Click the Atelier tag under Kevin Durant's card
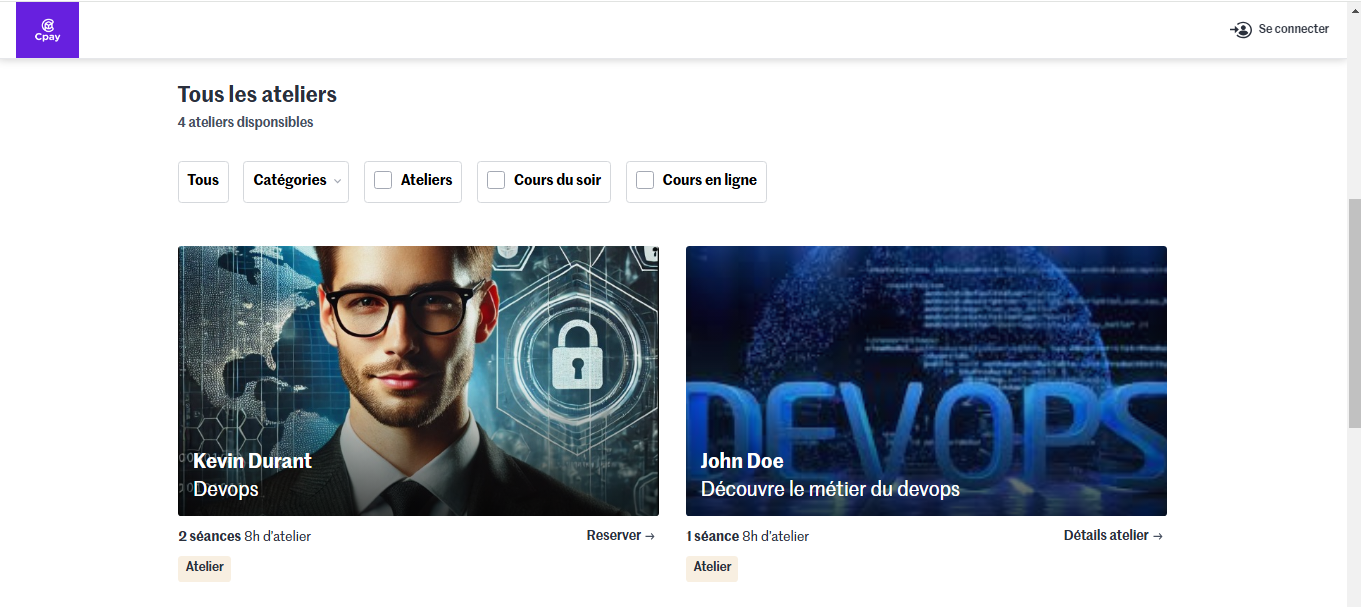This screenshot has height=607, width=1361. (x=205, y=567)
